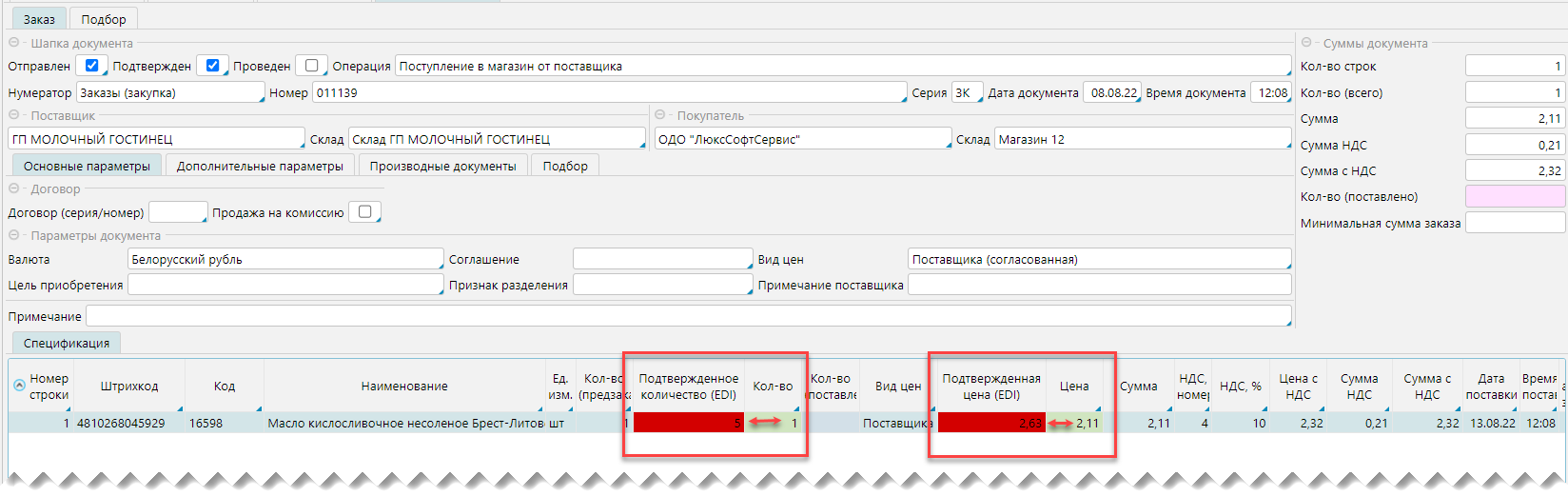
Task: Switch to Дополнительные параметры tab
Action: pyautogui.click(x=260, y=166)
